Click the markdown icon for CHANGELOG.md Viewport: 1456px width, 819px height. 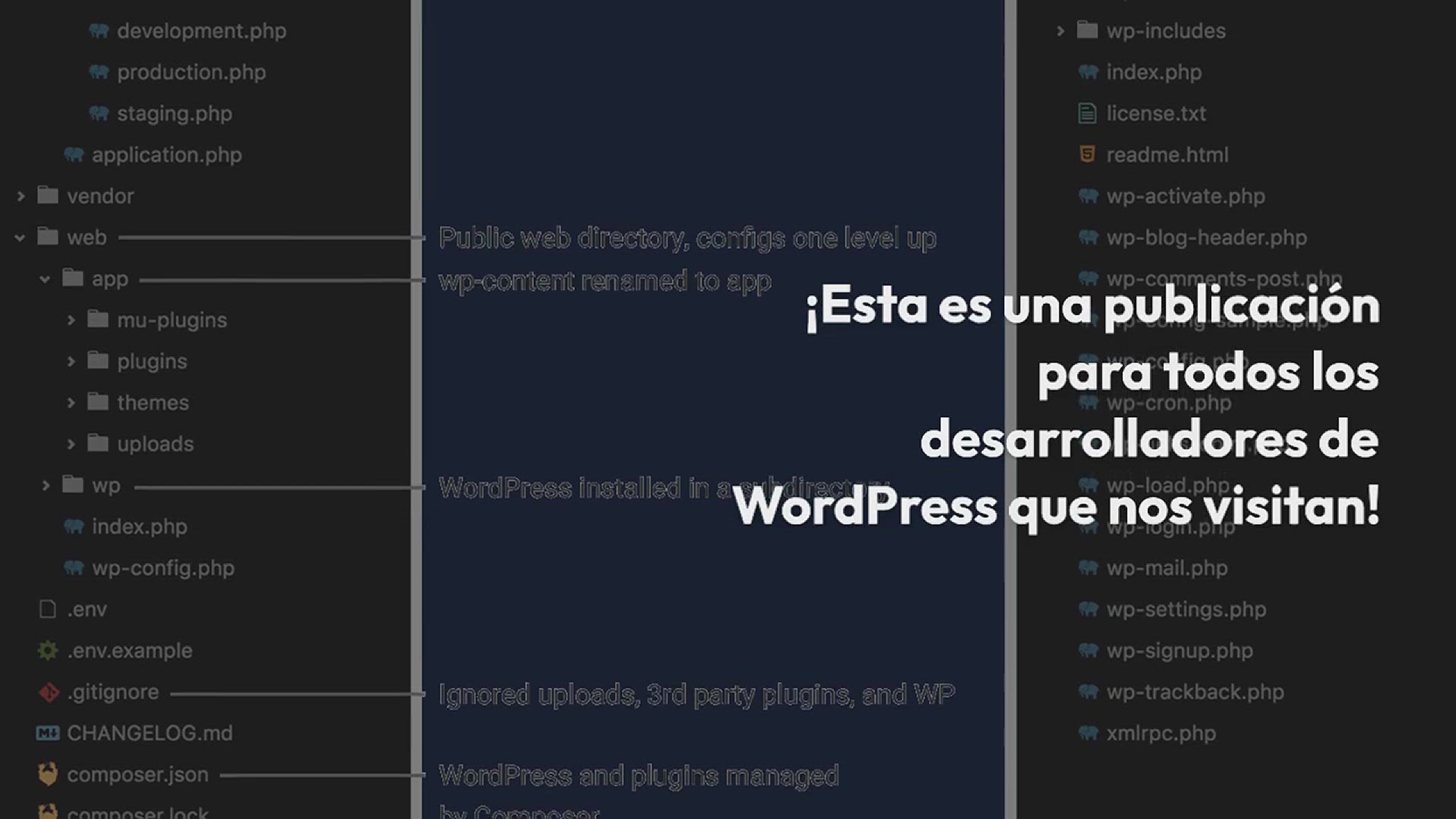[x=48, y=733]
